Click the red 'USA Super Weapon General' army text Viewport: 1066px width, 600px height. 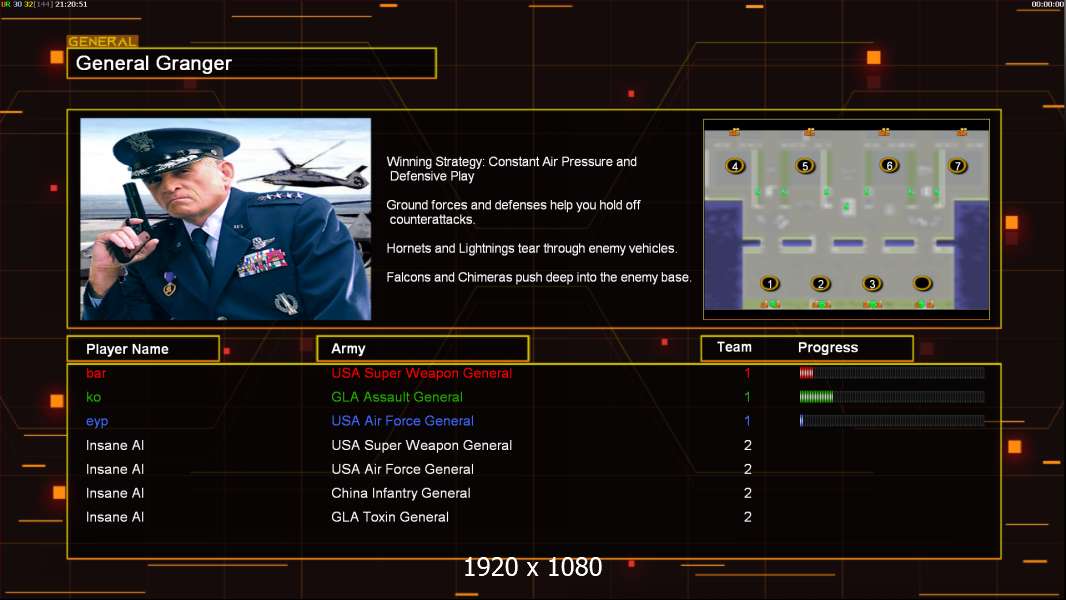(422, 373)
